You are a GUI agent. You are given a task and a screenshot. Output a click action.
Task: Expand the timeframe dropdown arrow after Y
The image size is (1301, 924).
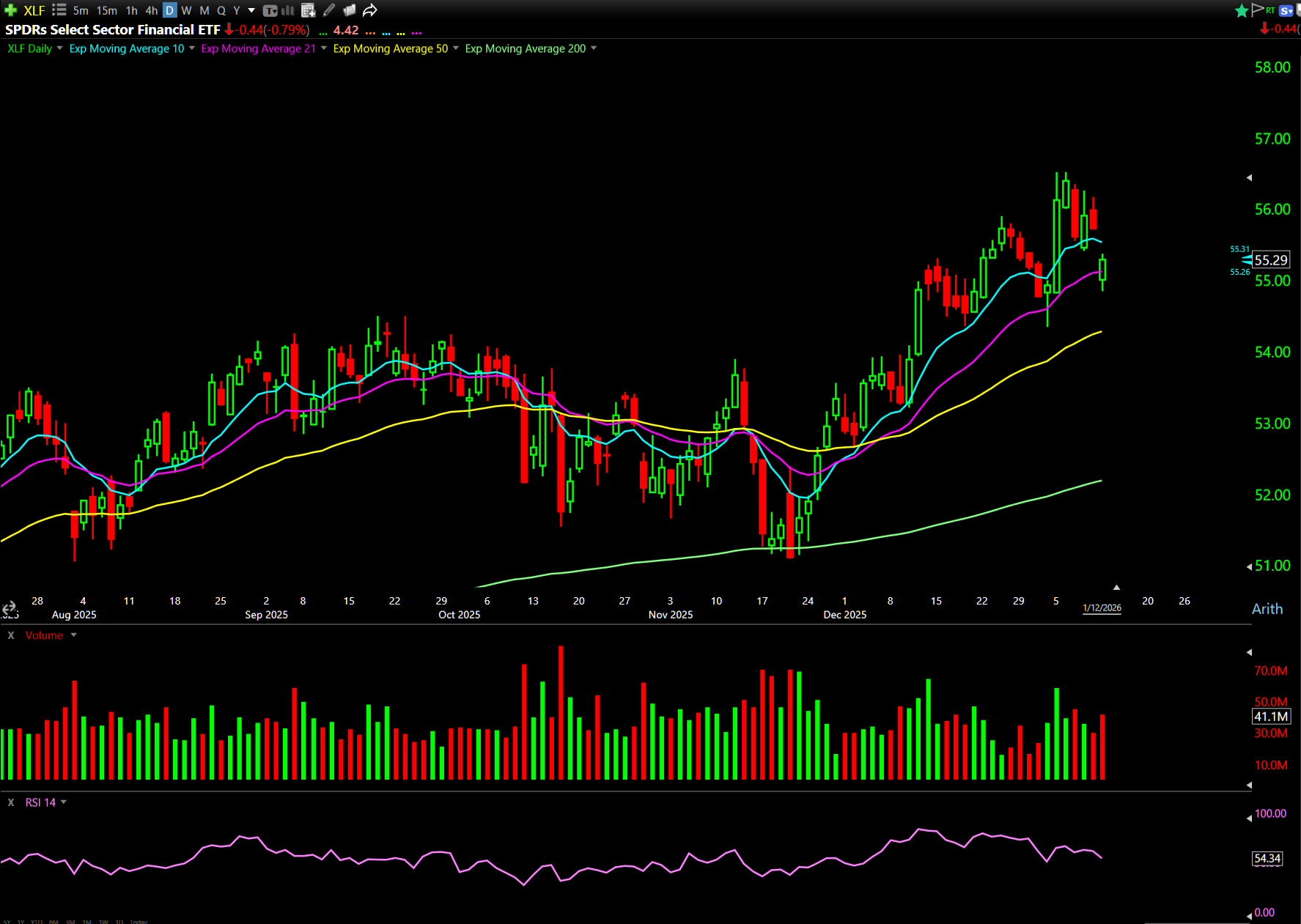(x=251, y=10)
